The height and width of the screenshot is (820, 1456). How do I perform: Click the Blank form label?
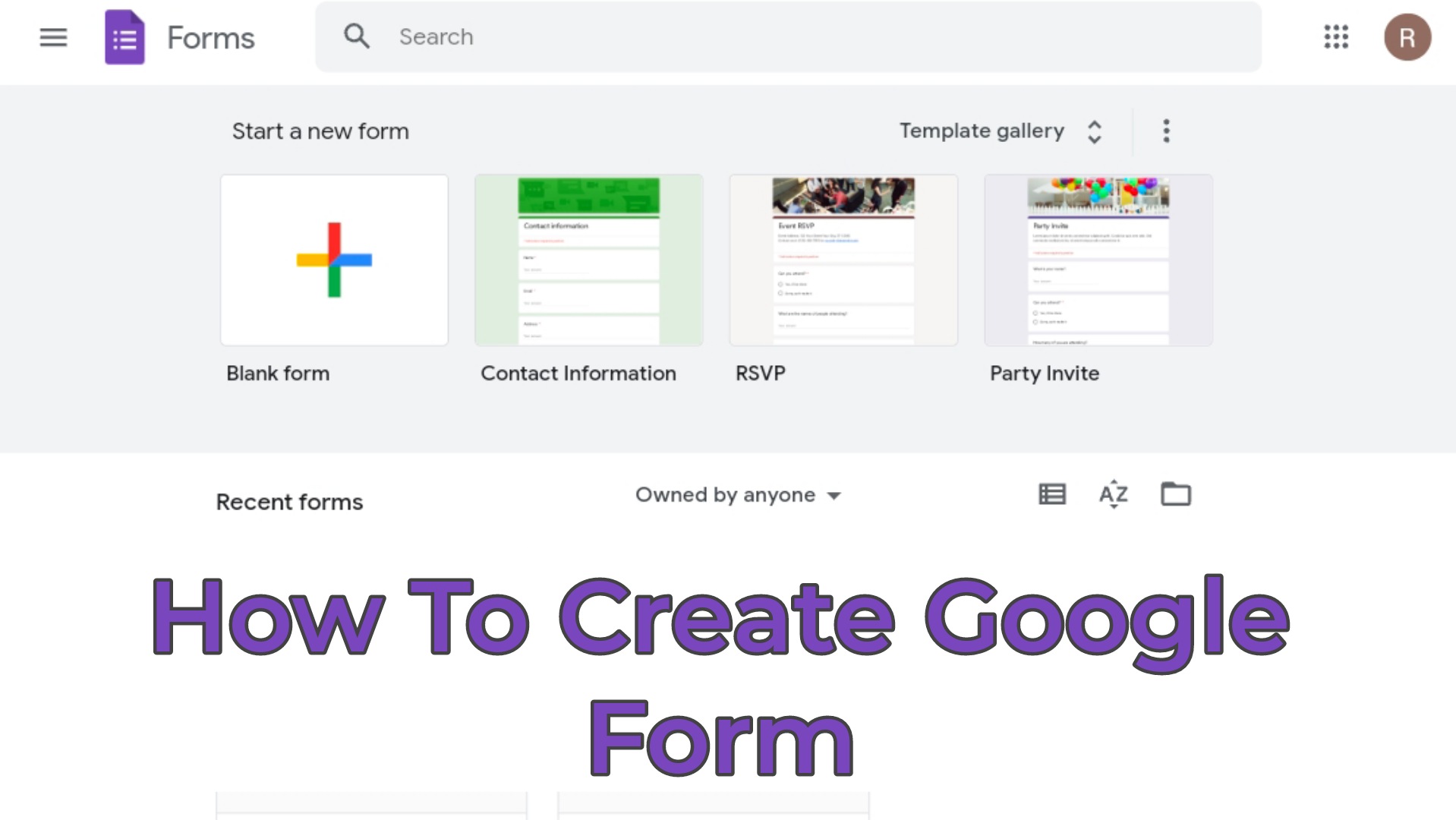(278, 374)
